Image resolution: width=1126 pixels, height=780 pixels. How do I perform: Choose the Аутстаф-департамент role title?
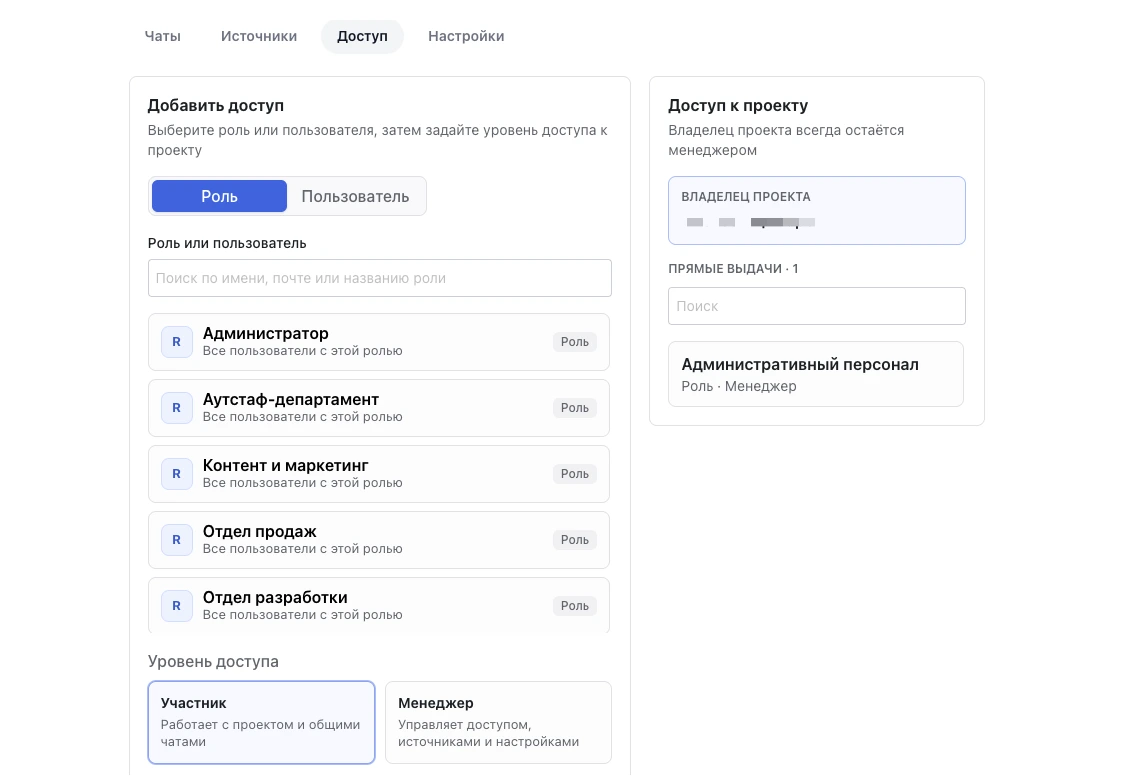pyautogui.click(x=291, y=399)
